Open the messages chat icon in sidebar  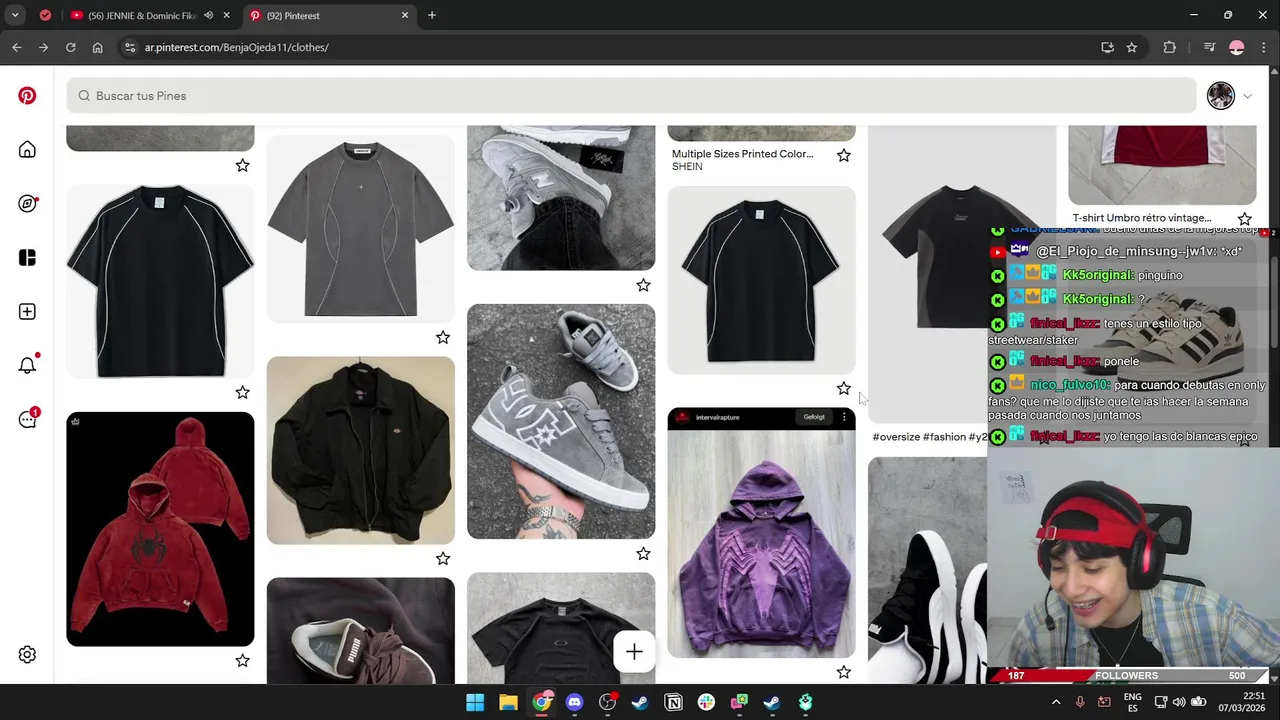point(27,419)
